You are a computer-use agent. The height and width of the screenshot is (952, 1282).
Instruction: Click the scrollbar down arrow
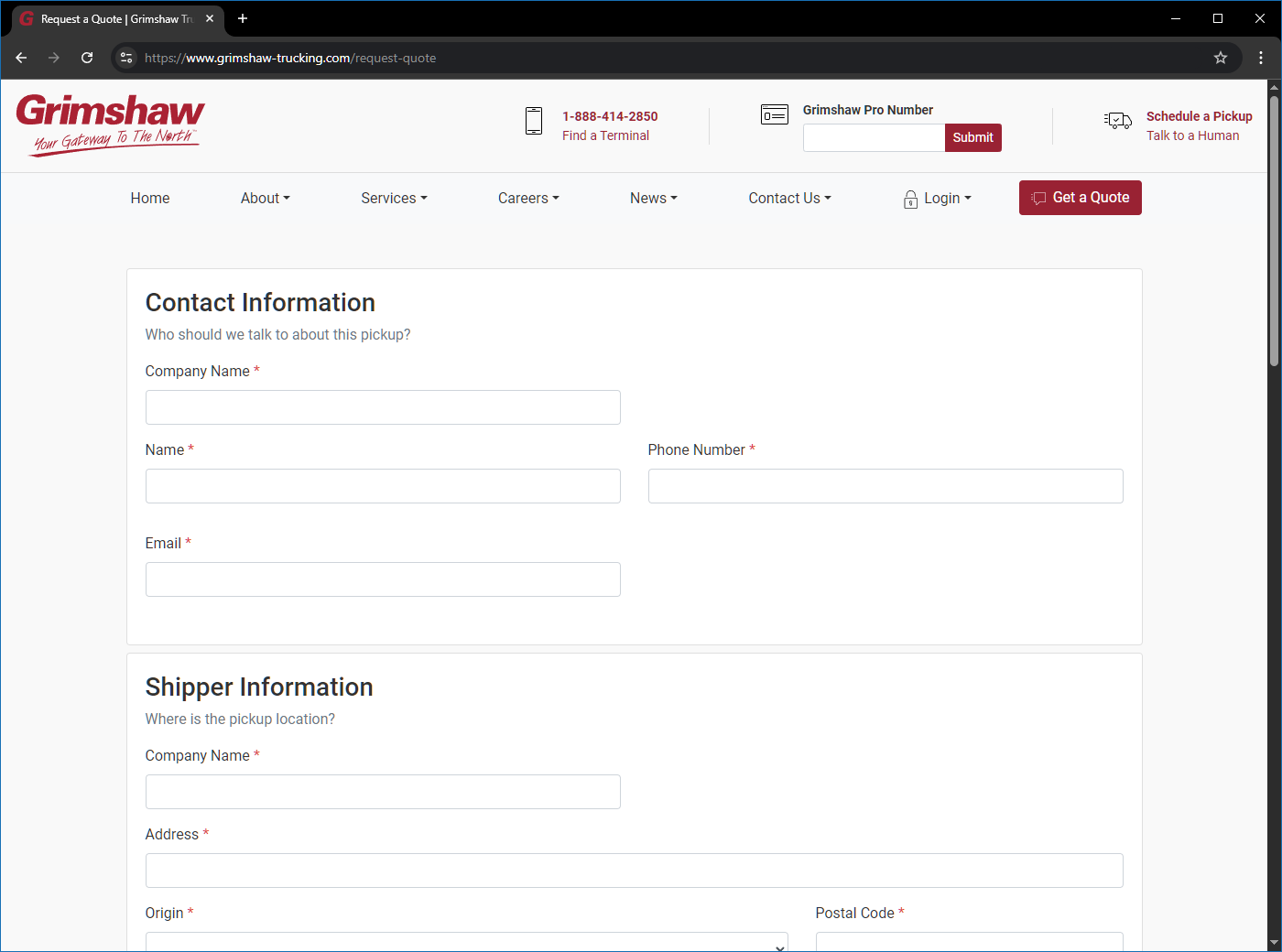tap(1274, 943)
